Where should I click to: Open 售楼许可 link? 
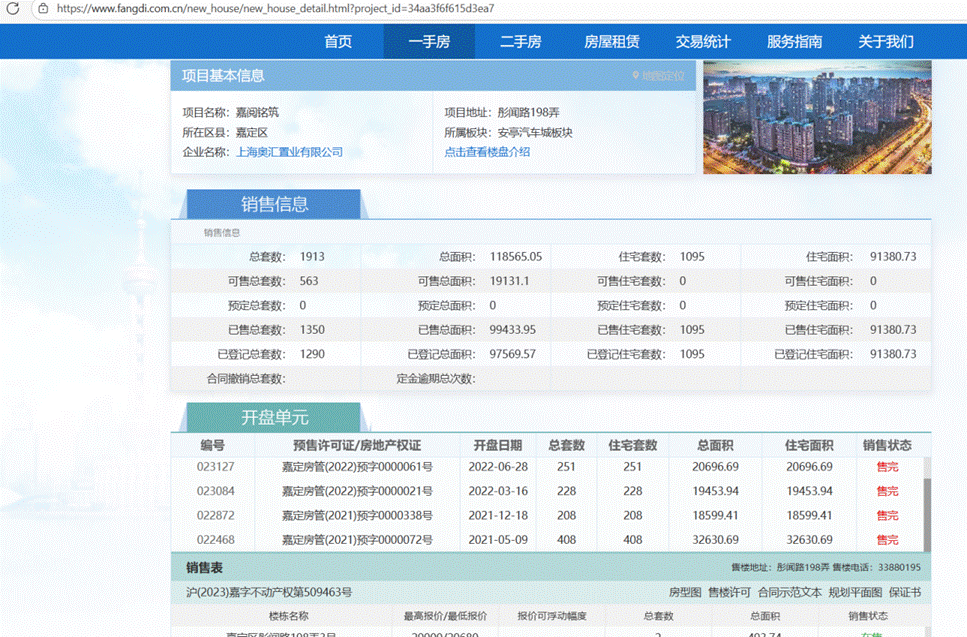pyautogui.click(x=730, y=592)
